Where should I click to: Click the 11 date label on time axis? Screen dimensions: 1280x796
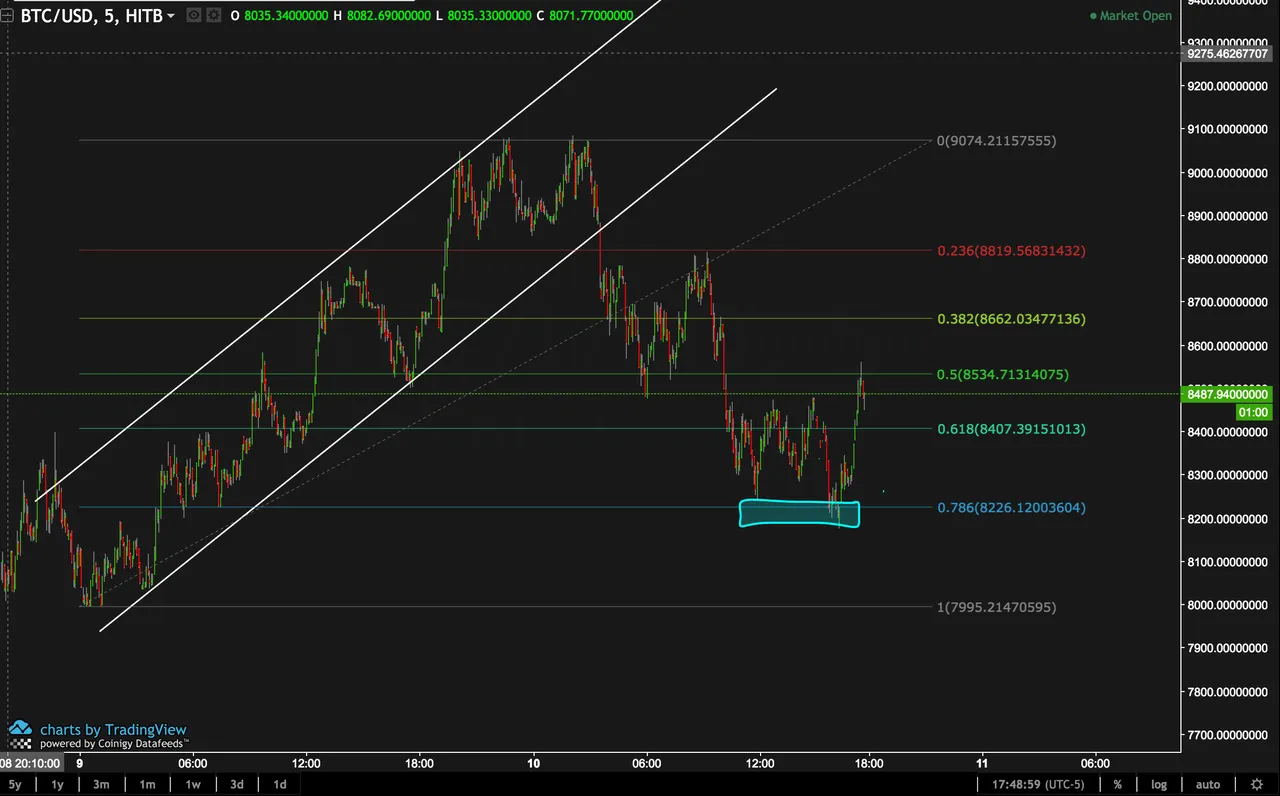(x=983, y=763)
